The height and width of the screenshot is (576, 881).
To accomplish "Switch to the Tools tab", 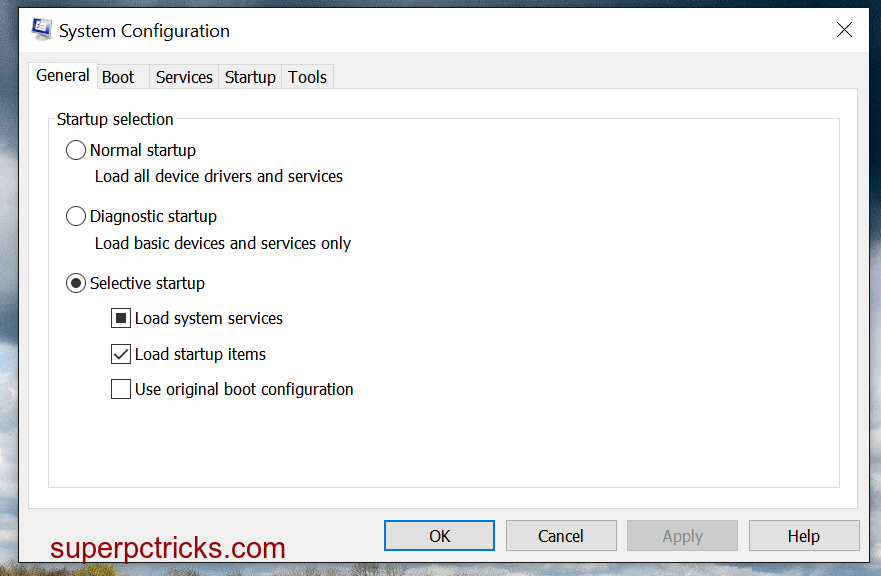I will coord(307,77).
